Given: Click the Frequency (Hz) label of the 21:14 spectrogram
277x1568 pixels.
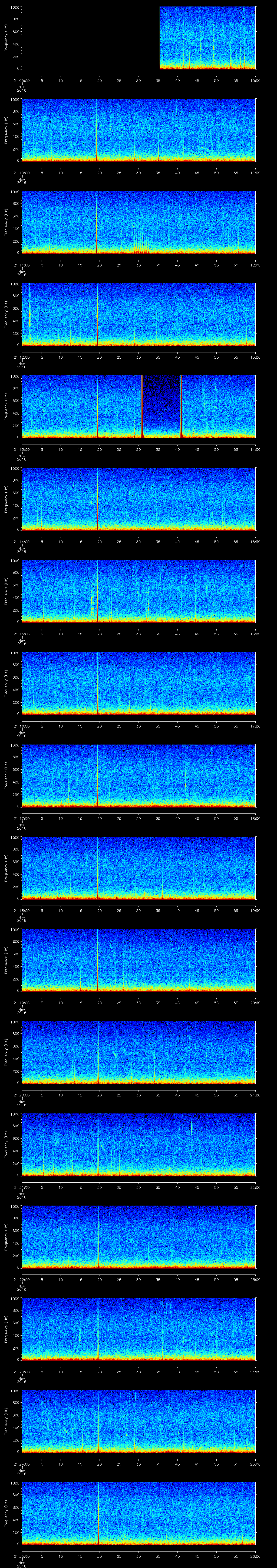Looking at the screenshot, I should click(6, 499).
